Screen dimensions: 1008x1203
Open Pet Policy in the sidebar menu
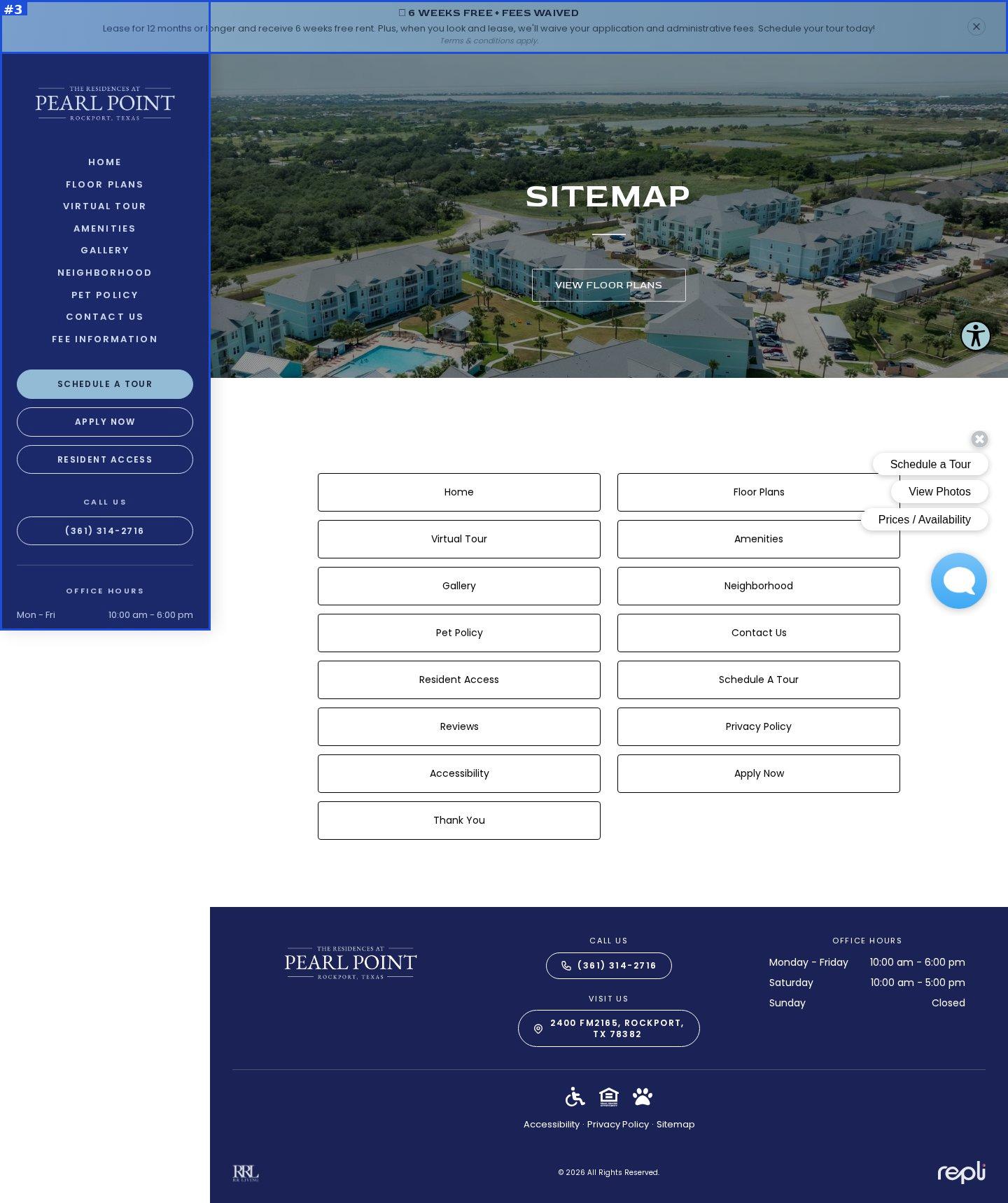pos(105,295)
